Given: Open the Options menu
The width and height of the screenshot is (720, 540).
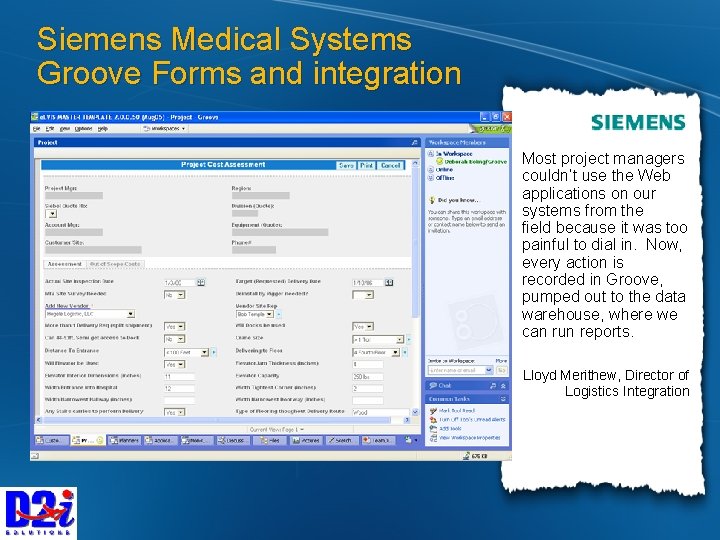Looking at the screenshot, I should [83, 129].
